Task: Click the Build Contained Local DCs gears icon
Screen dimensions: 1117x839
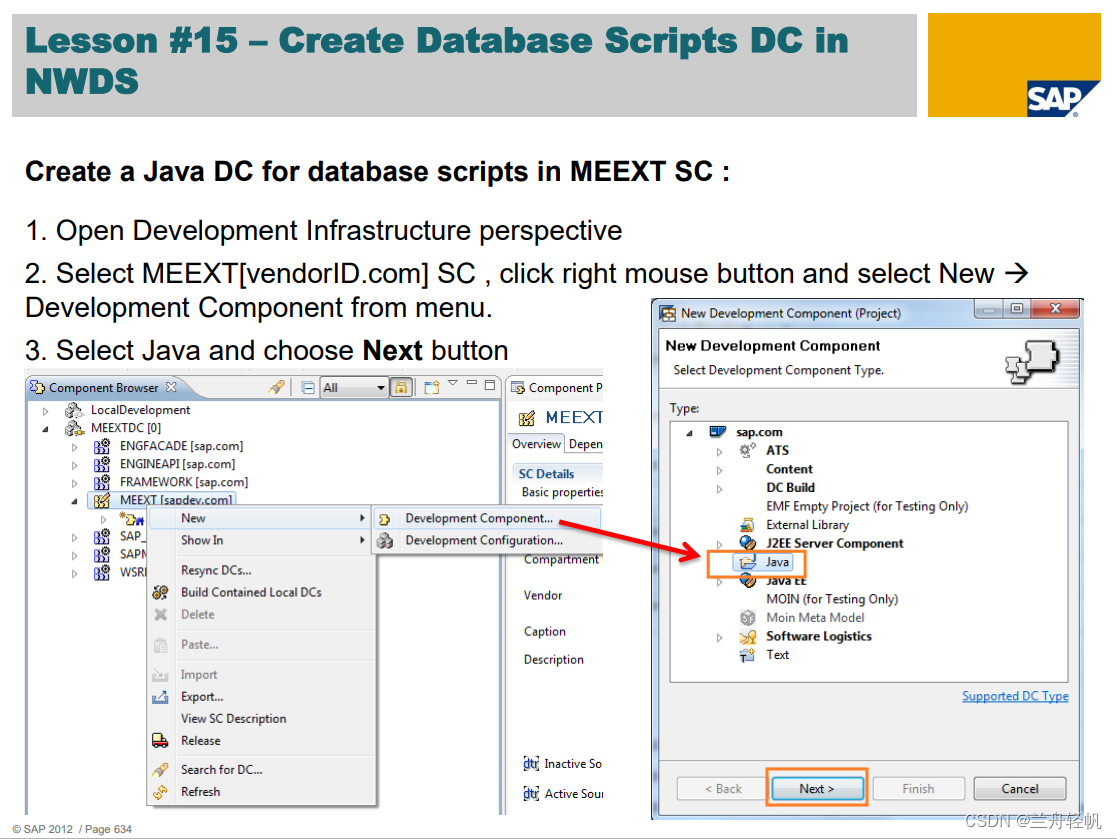Action: click(160, 592)
